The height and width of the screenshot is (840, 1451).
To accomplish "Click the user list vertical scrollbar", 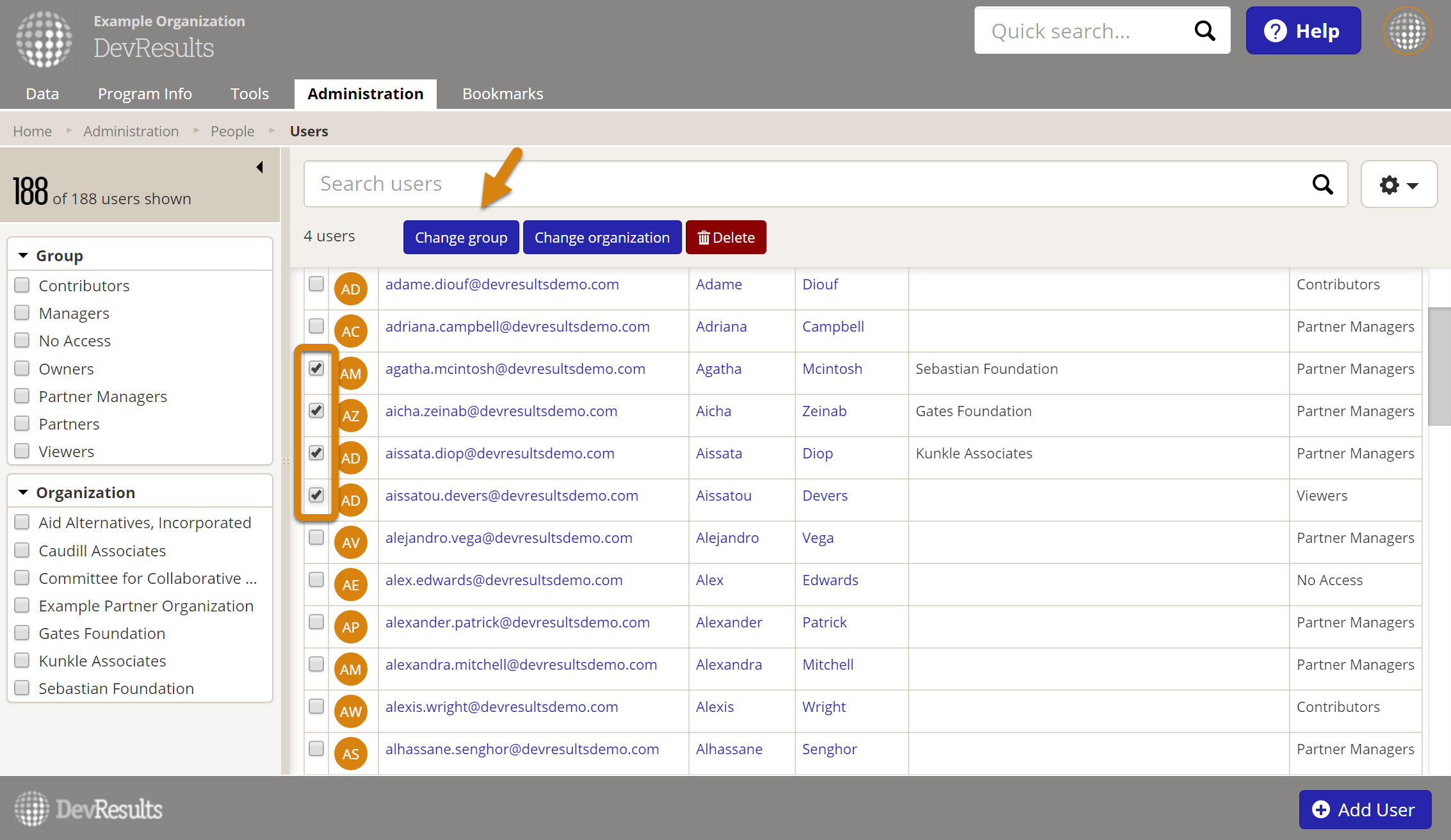I will [1439, 366].
